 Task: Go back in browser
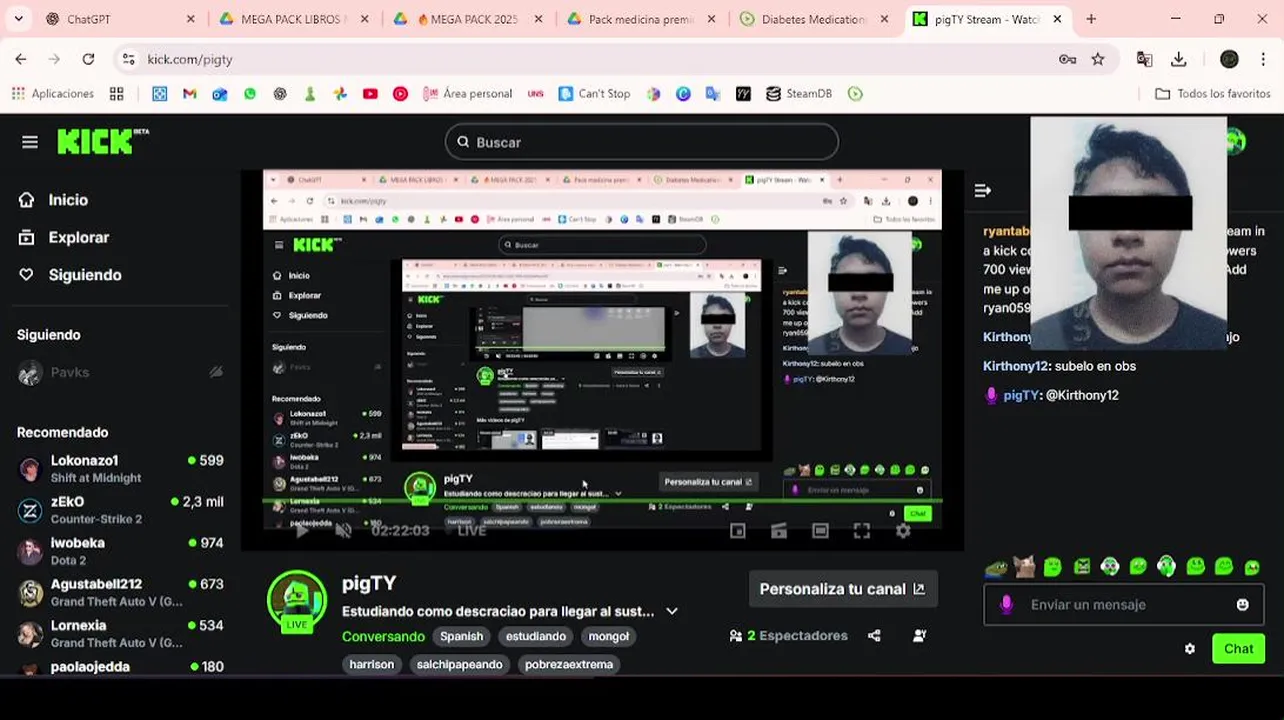(x=21, y=59)
